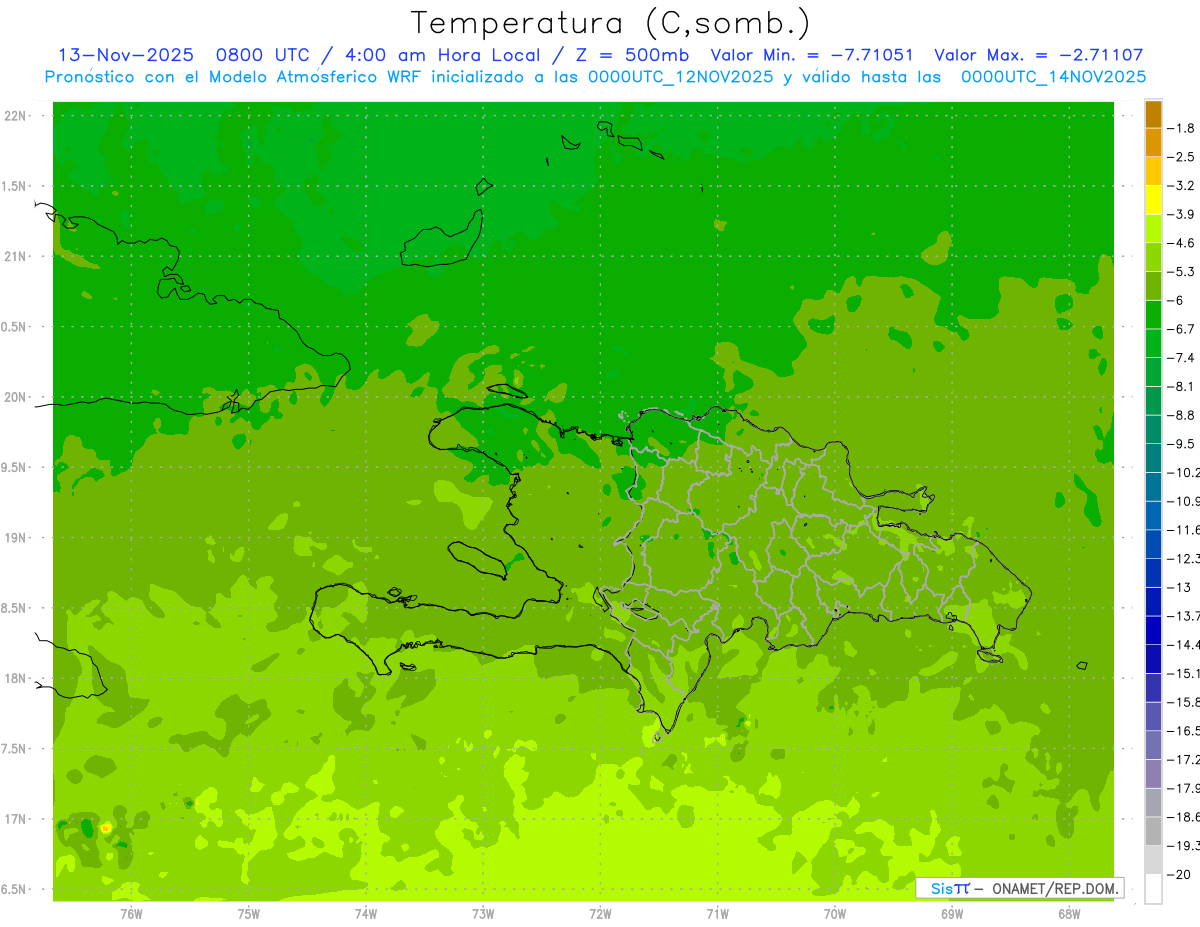Click the "22N" latitude label

pos(15,116)
